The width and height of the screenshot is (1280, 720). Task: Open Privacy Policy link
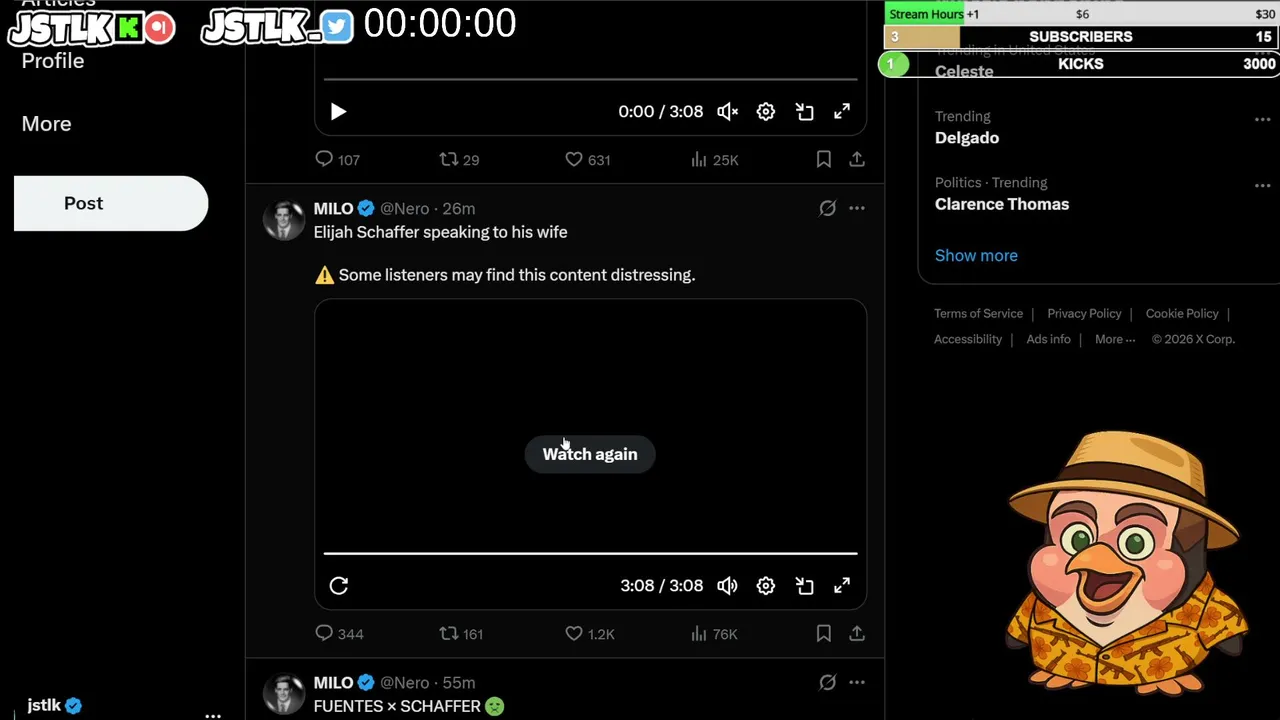(1084, 313)
